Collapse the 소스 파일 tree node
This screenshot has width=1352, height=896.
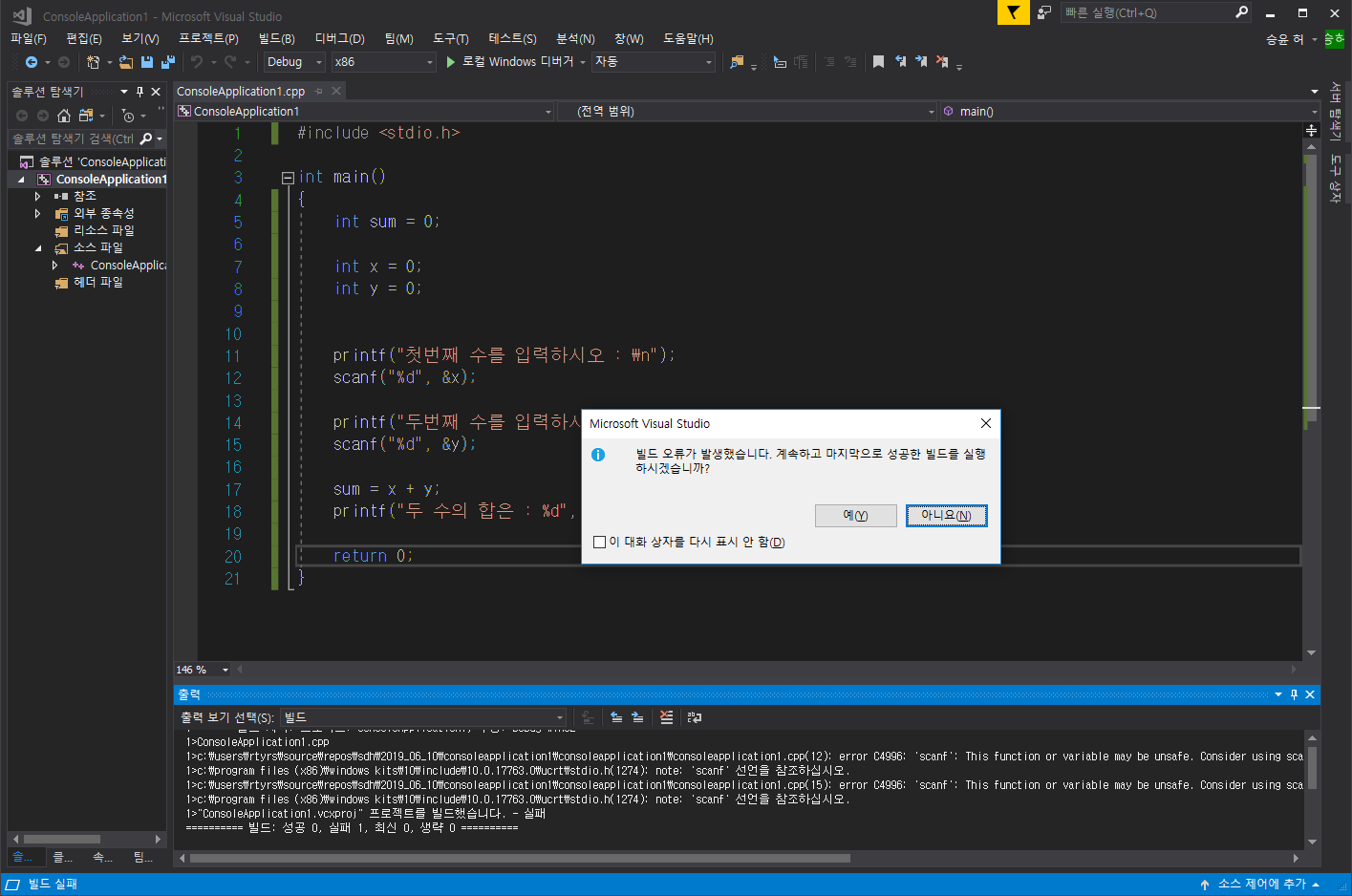click(37, 248)
